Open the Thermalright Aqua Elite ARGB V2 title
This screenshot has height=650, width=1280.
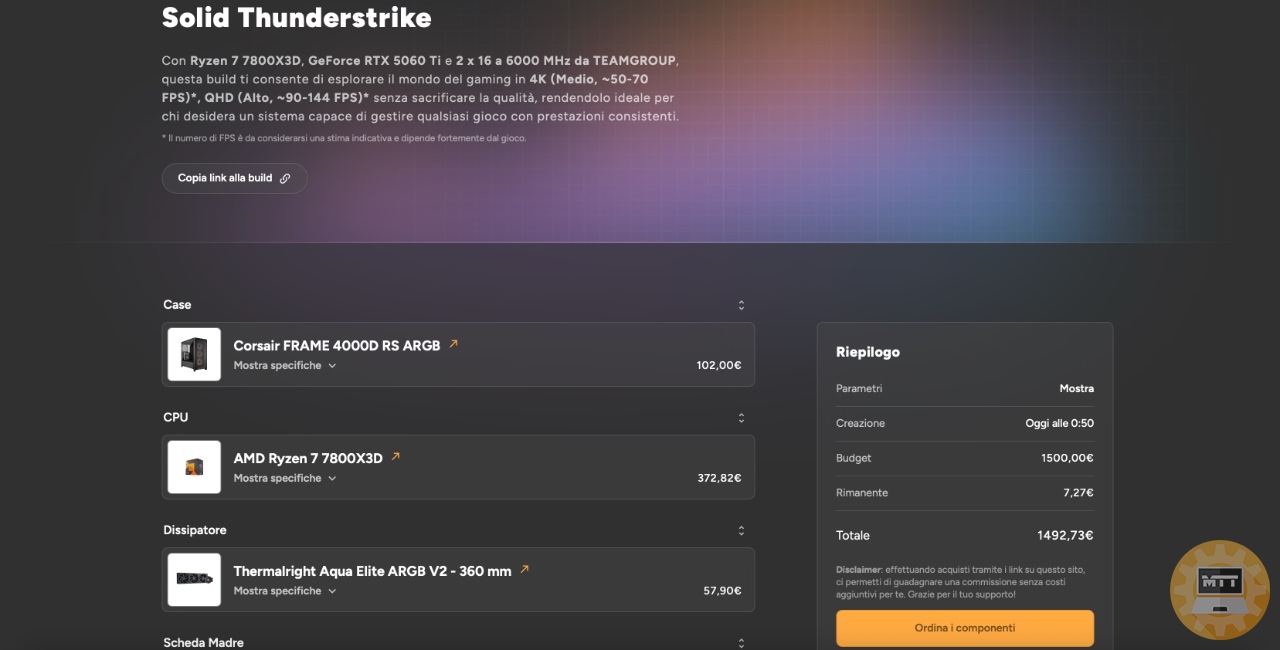pos(372,572)
